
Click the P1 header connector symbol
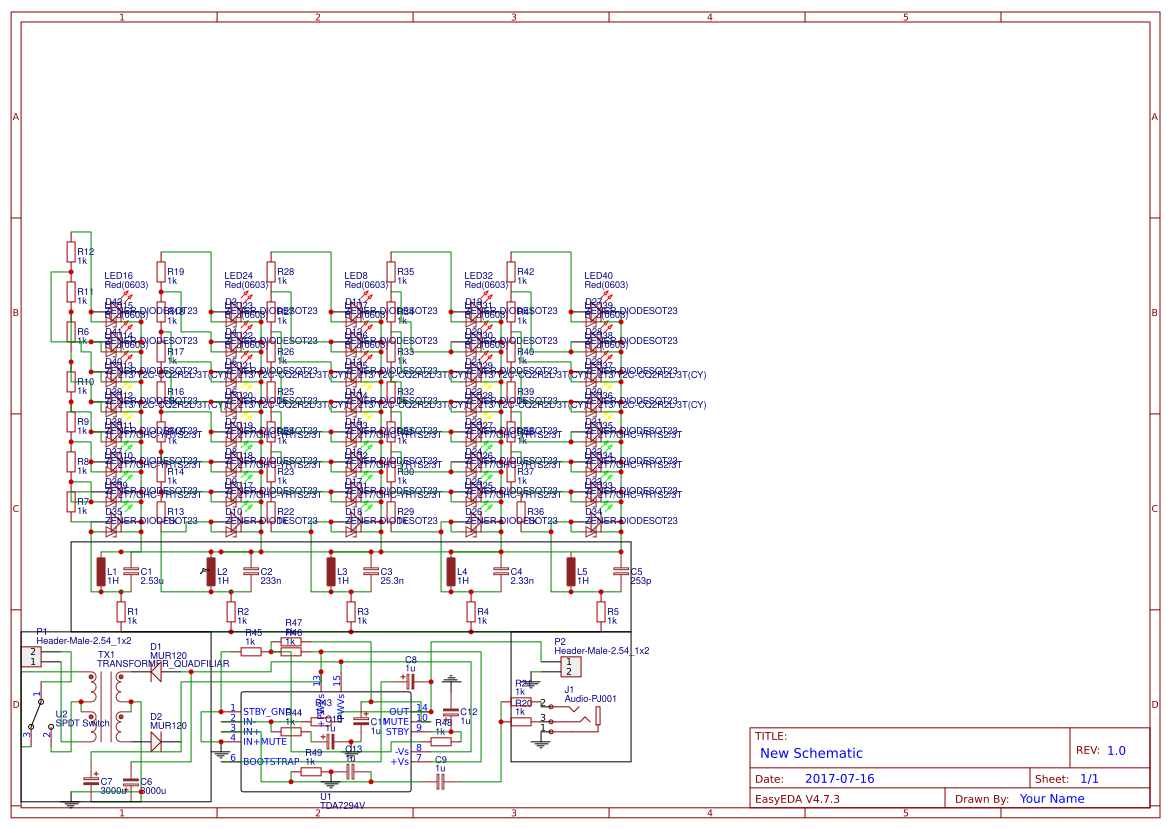(32, 656)
